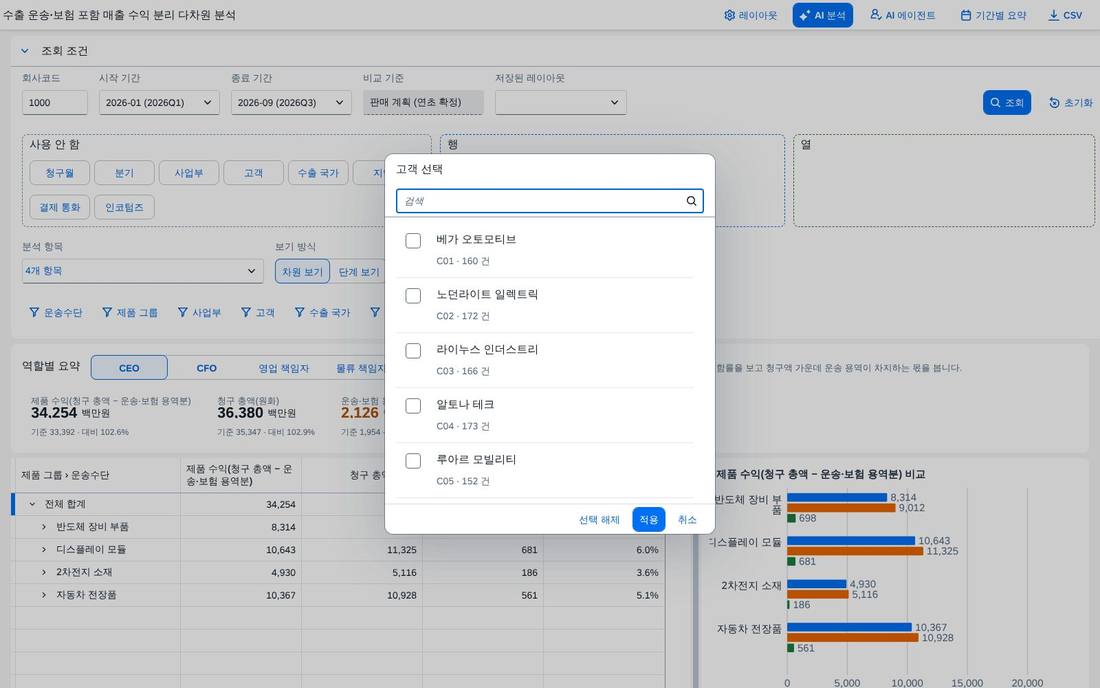Click the 10,928 cell in 자동차 전장품 row
This screenshot has width=1100, height=688.
click(x=362, y=595)
